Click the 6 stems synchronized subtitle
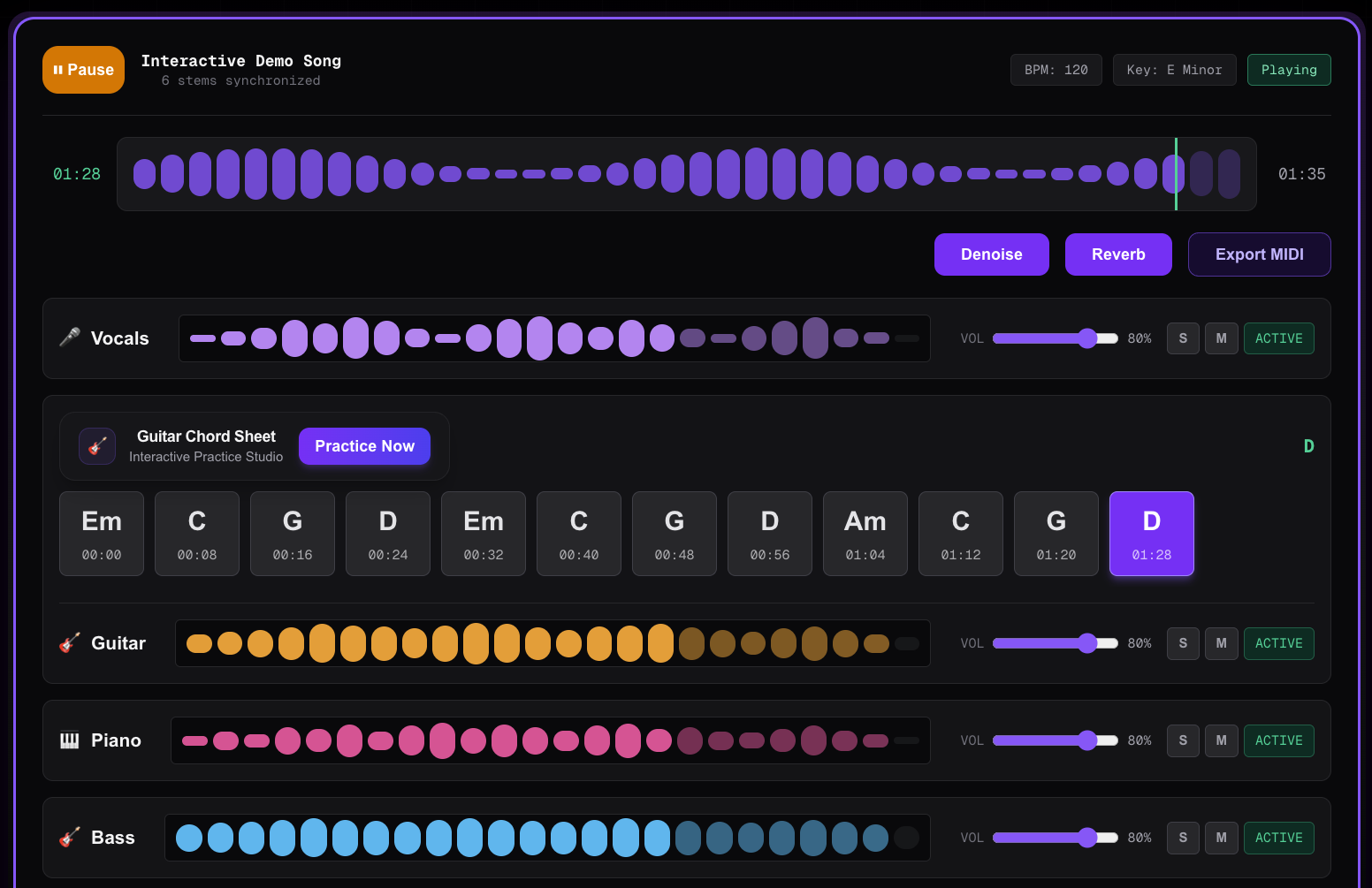Image resolution: width=1372 pixels, height=888 pixels. [x=240, y=80]
